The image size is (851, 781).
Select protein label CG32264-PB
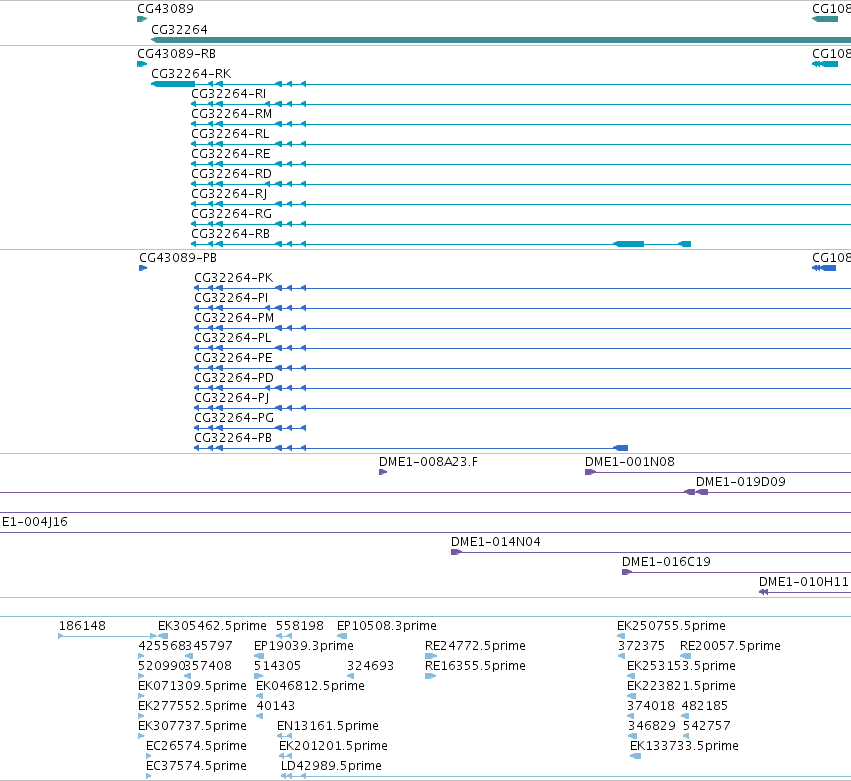click(x=233, y=438)
